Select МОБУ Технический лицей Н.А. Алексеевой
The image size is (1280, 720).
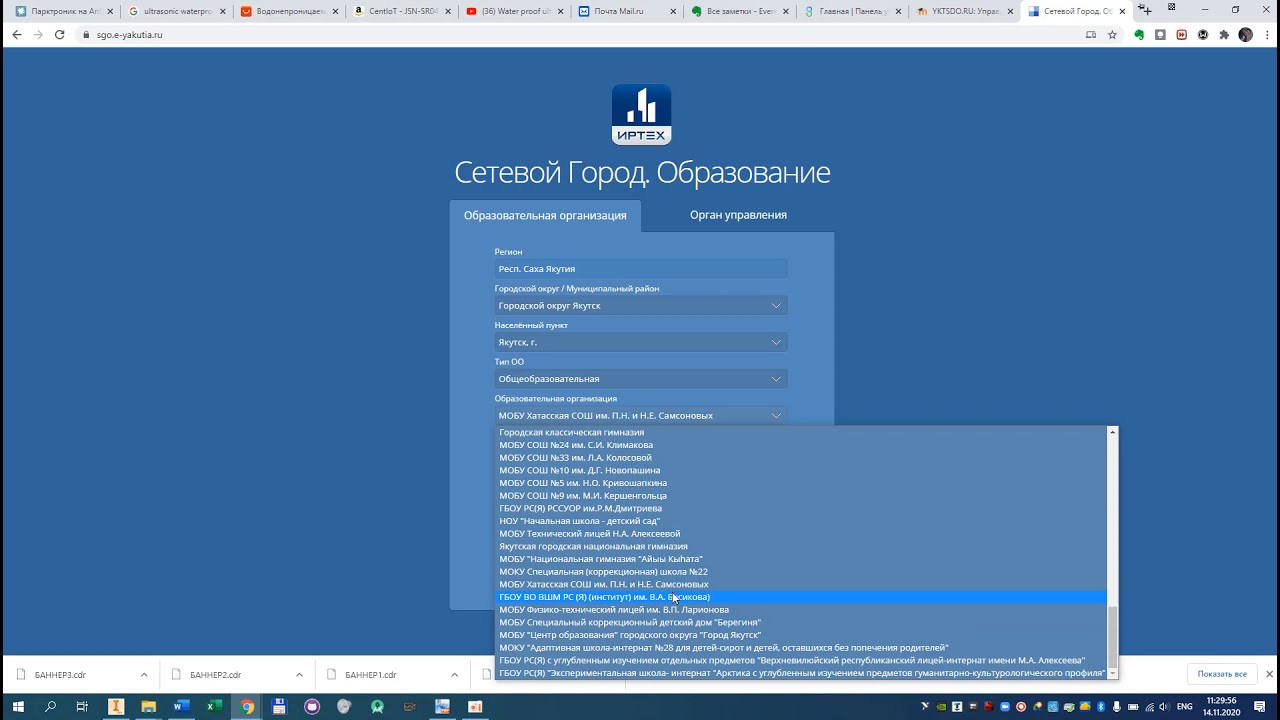pos(802,534)
